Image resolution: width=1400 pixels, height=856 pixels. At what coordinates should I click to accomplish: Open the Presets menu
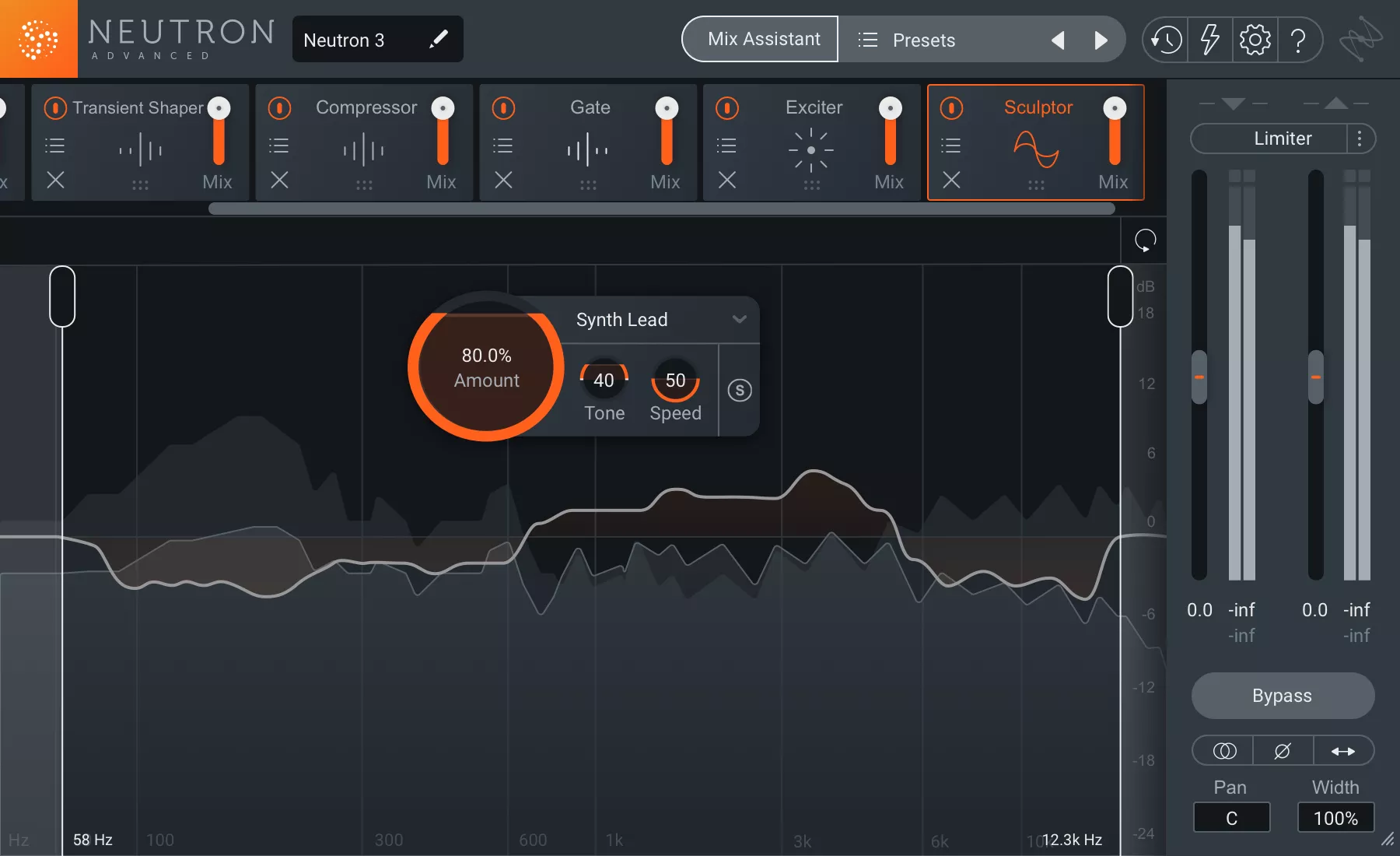pos(925,40)
